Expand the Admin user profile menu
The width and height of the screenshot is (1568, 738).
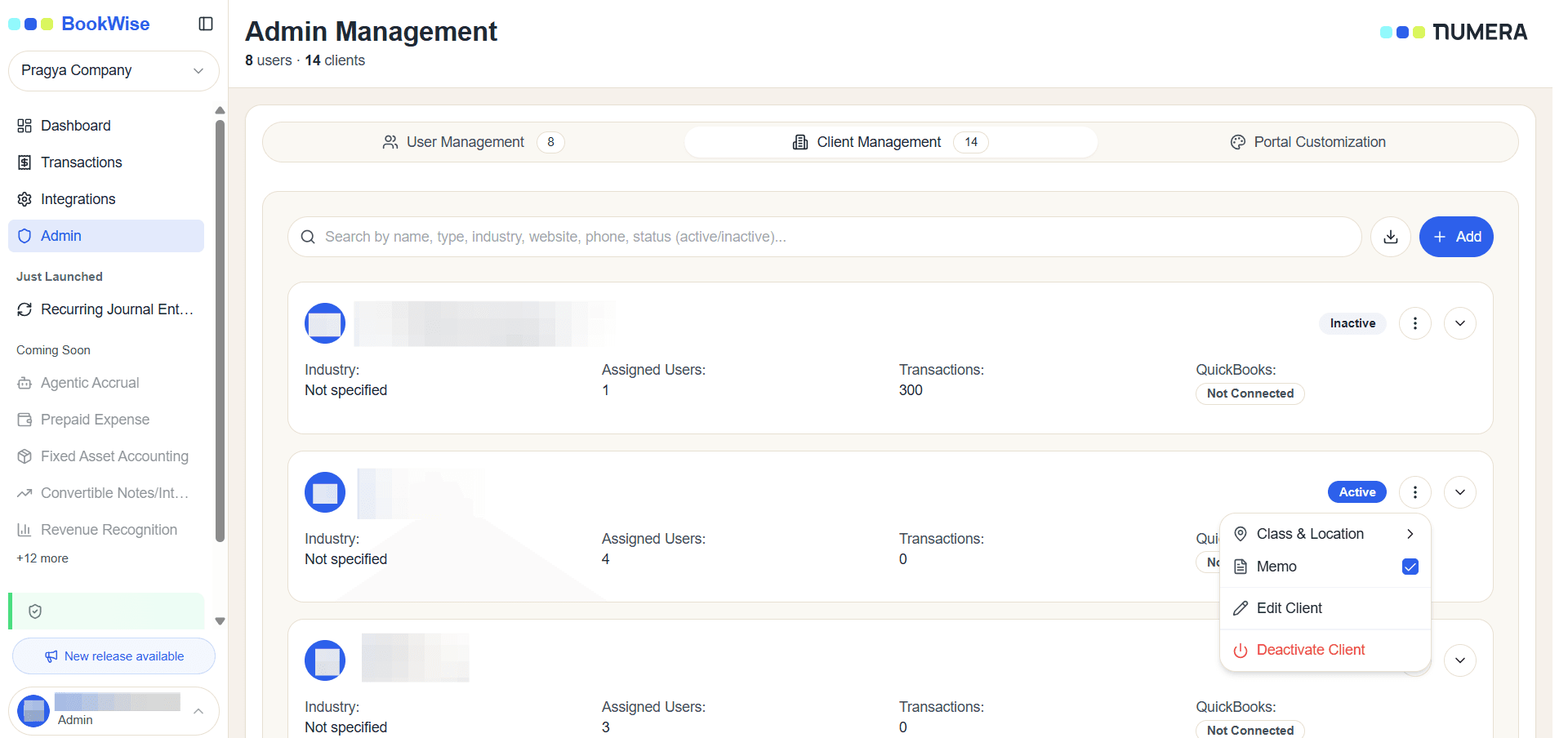pos(114,711)
